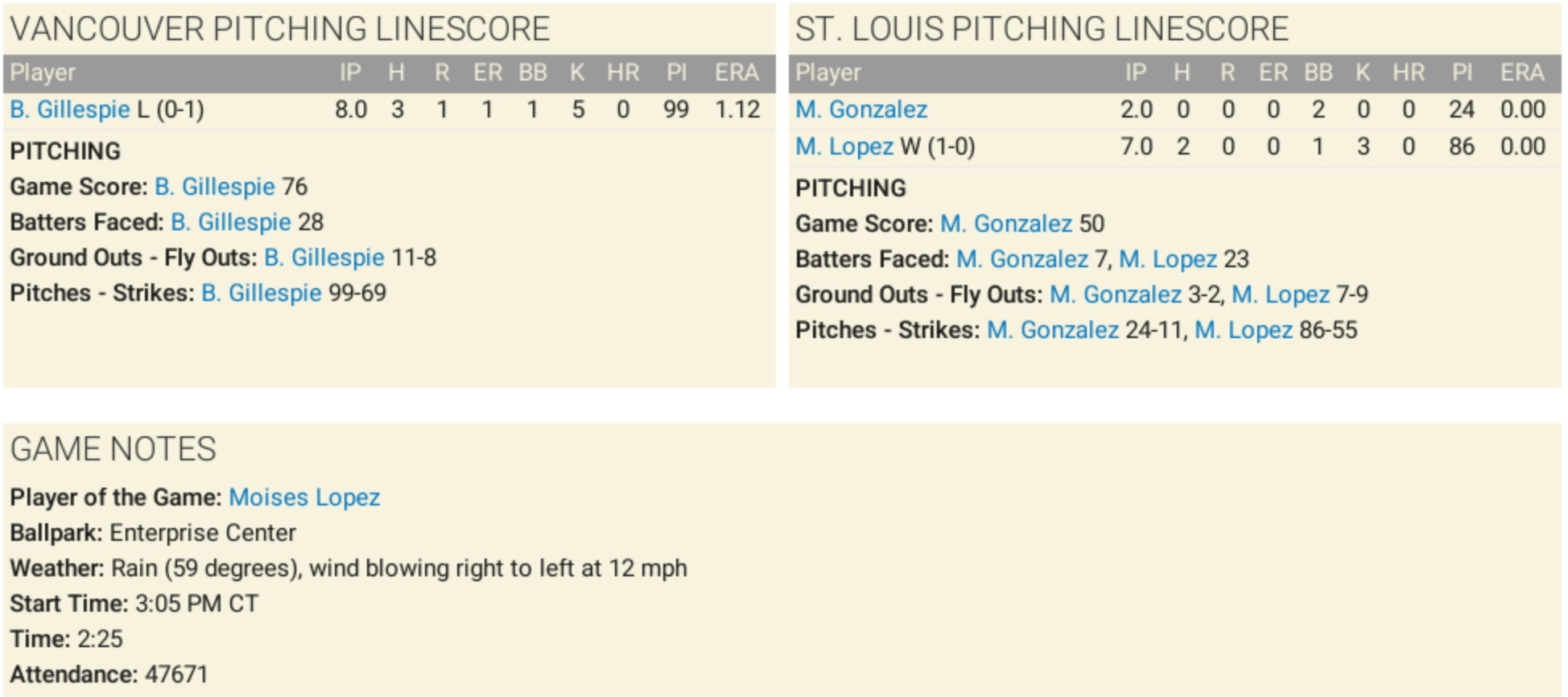Screen dimensions: 1568x697
Task: Open B. Gillespie link in Ground Outs line
Action: tap(324, 258)
